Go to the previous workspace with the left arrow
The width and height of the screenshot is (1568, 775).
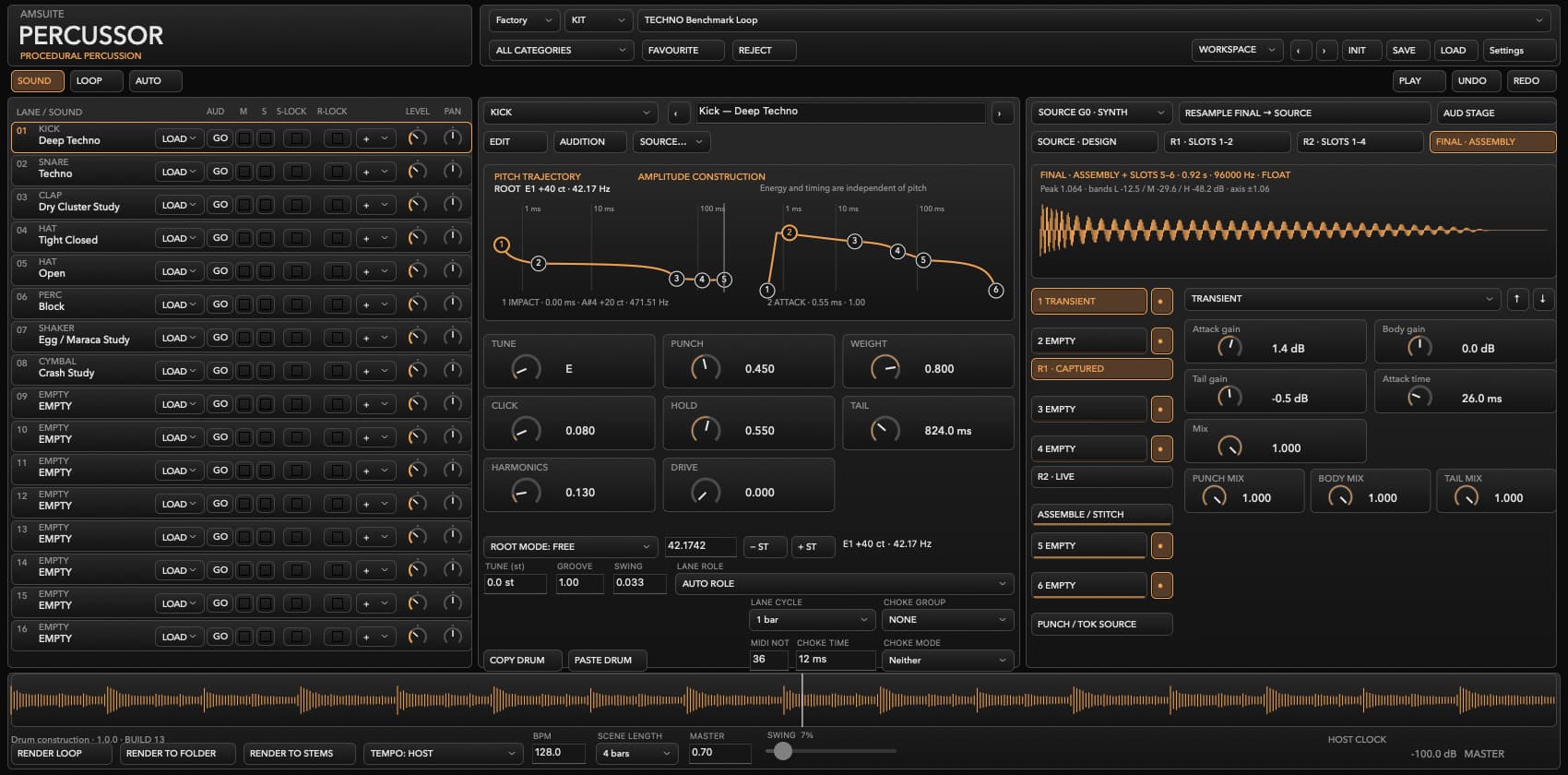1300,51
